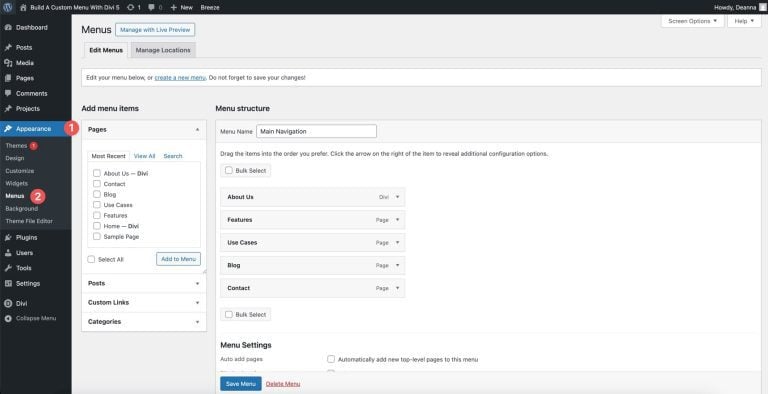The width and height of the screenshot is (768, 394).
Task: Open Themes in the Appearance submenu
Action: click(x=16, y=146)
